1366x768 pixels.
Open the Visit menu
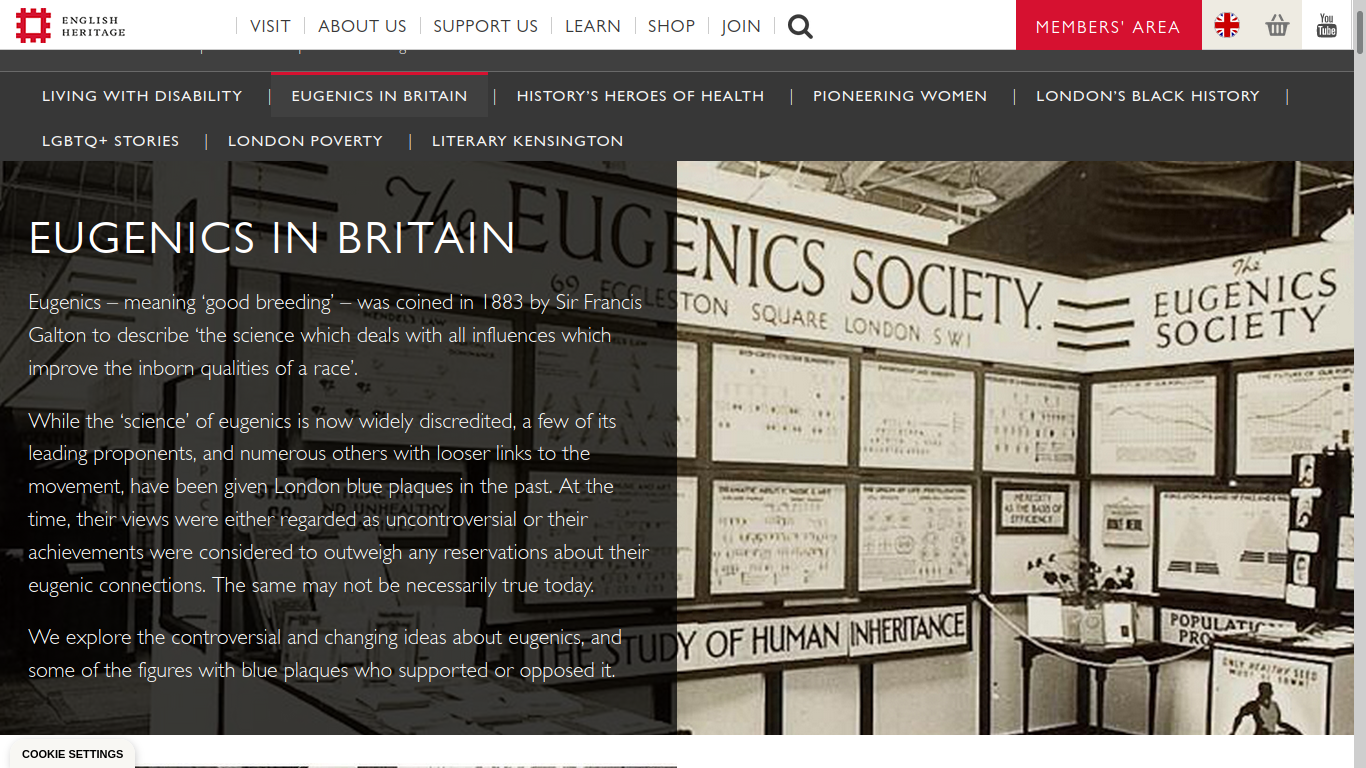(x=270, y=26)
